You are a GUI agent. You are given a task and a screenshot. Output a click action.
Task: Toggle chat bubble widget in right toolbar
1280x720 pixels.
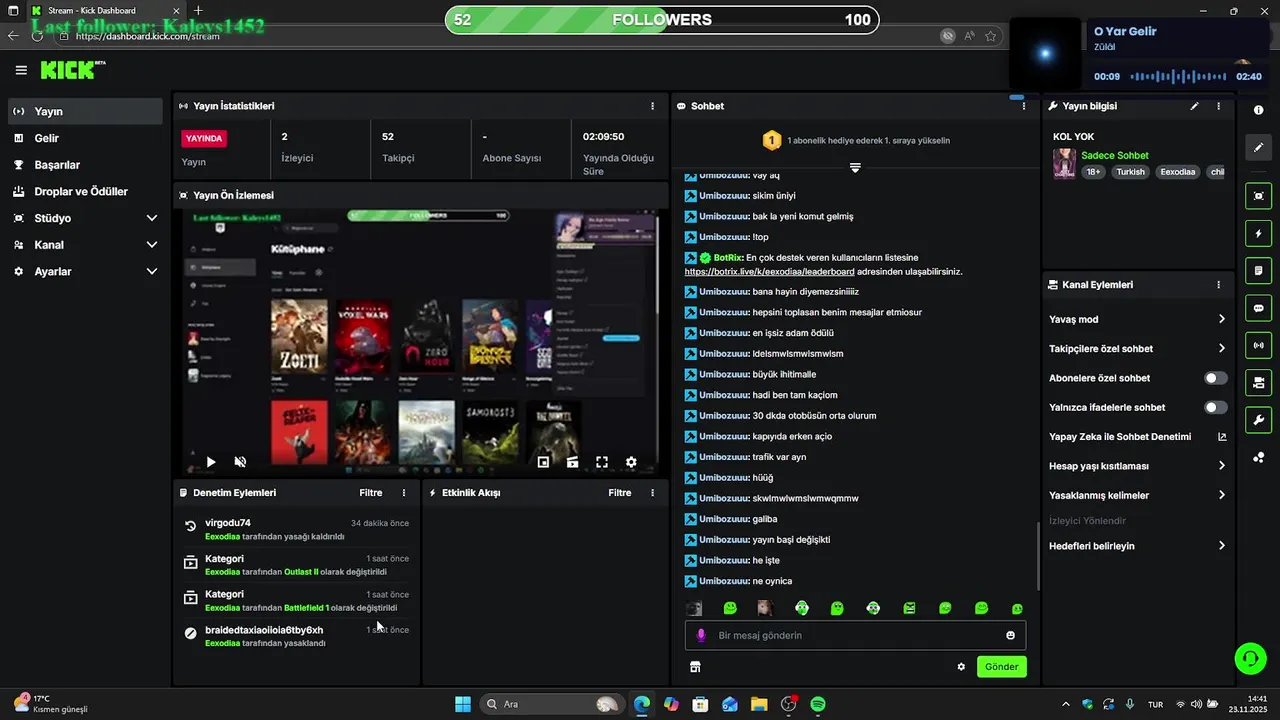click(x=1258, y=308)
